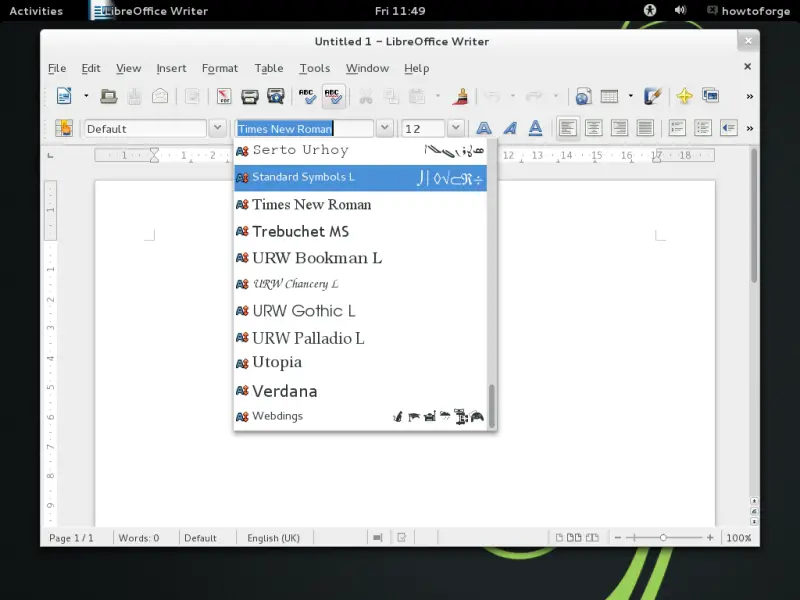The height and width of the screenshot is (600, 800).
Task: Open GNOME Activities overview
Action: 36,11
